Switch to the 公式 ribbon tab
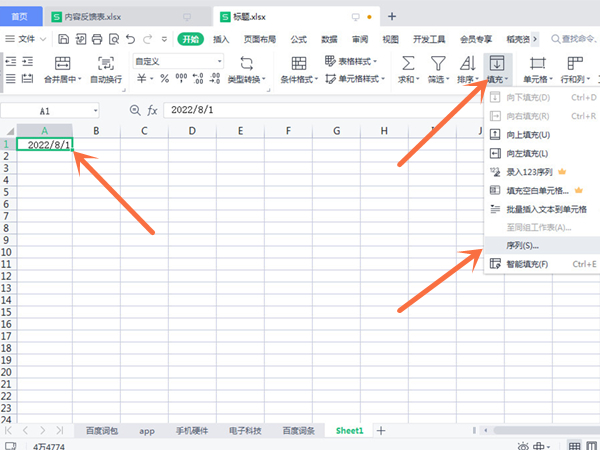This screenshot has width=600, height=450. pyautogui.click(x=298, y=39)
